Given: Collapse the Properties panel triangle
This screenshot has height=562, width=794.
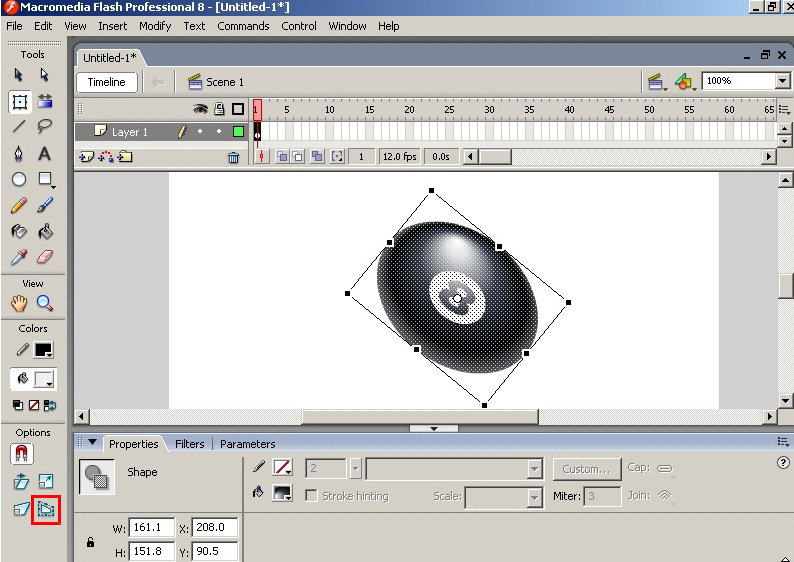Looking at the screenshot, I should pyautogui.click(x=92, y=442).
